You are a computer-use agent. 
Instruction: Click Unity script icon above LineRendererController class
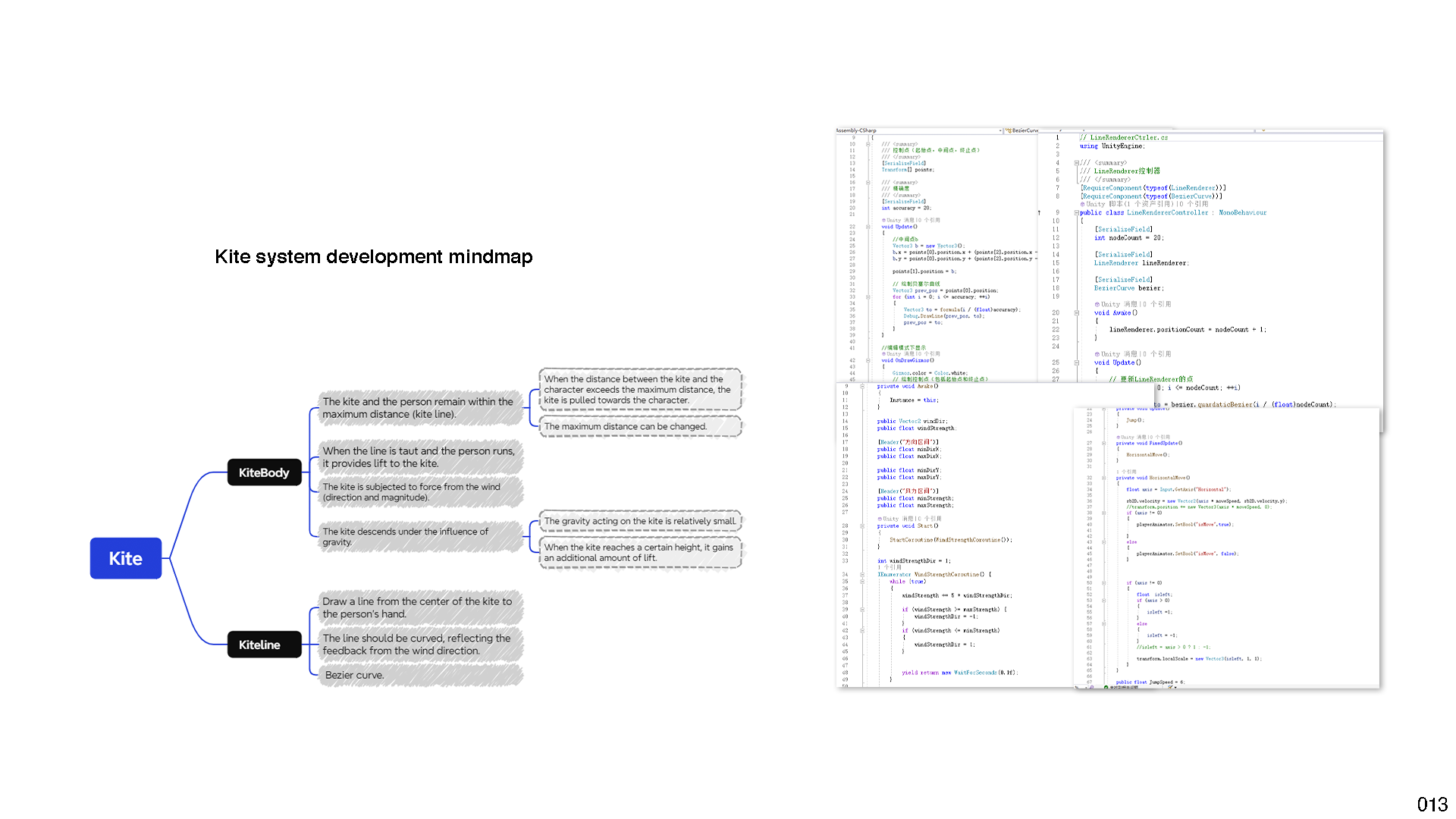[x=1083, y=204]
